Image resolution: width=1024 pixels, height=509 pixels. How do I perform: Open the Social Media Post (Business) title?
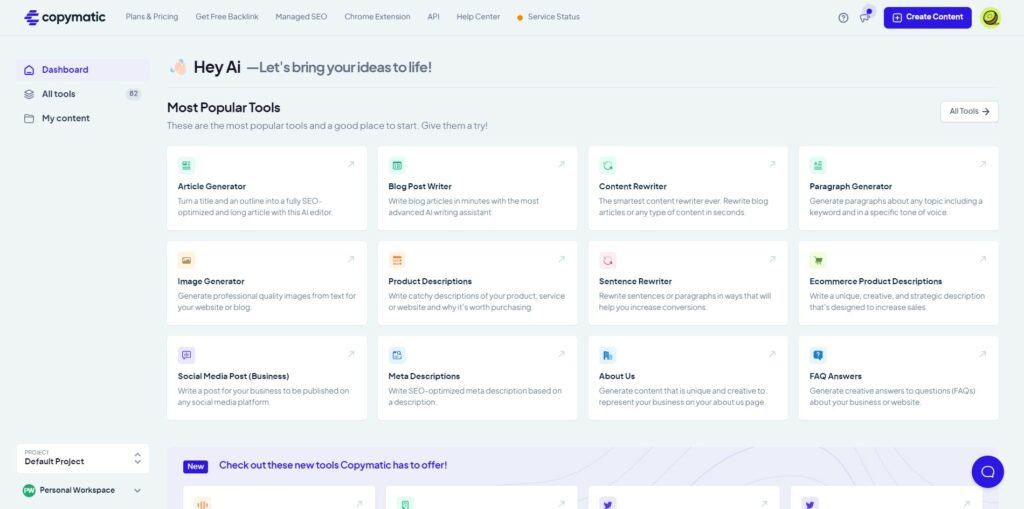click(233, 376)
